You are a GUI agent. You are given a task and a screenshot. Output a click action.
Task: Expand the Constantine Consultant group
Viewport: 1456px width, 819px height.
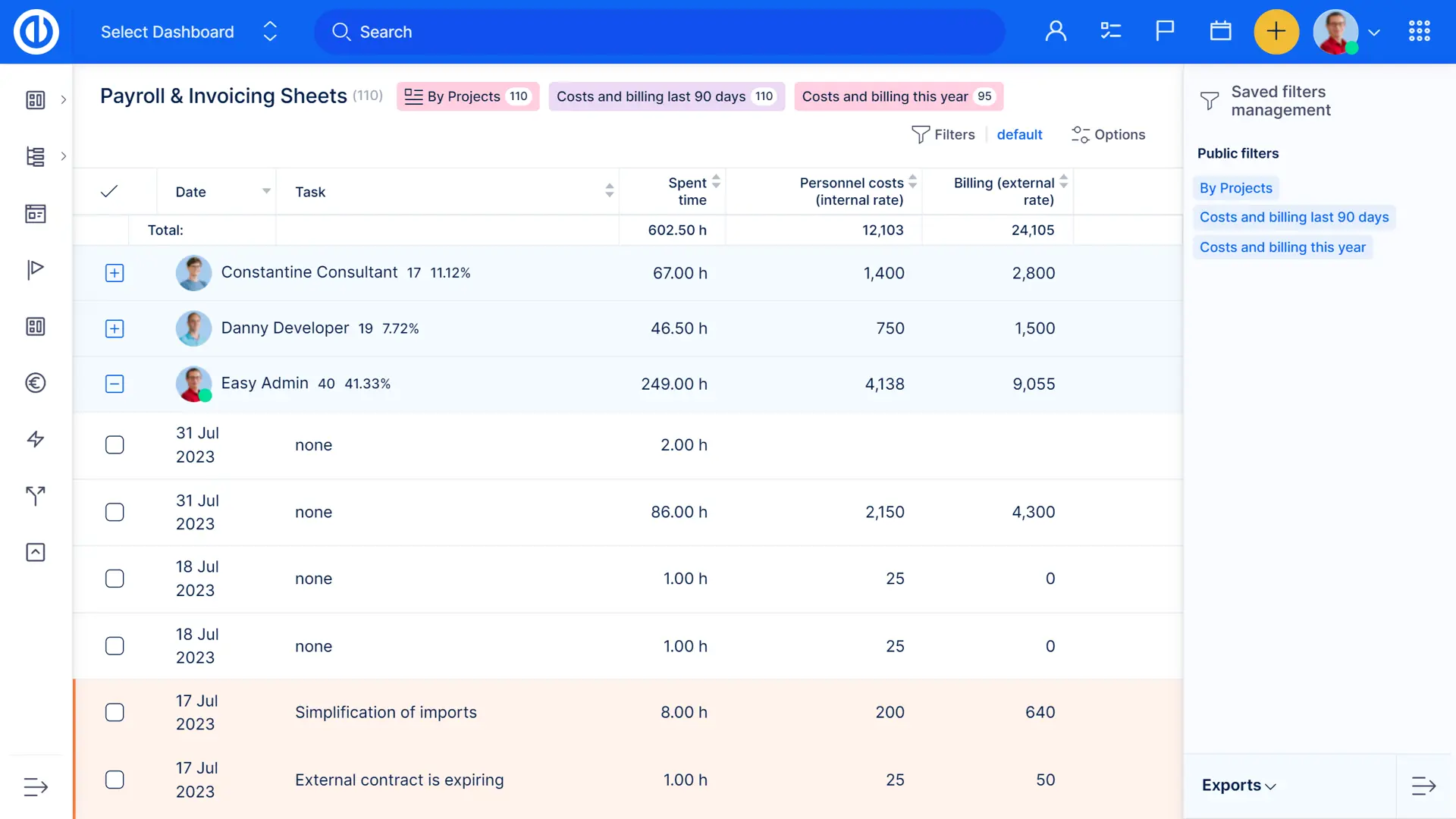115,273
